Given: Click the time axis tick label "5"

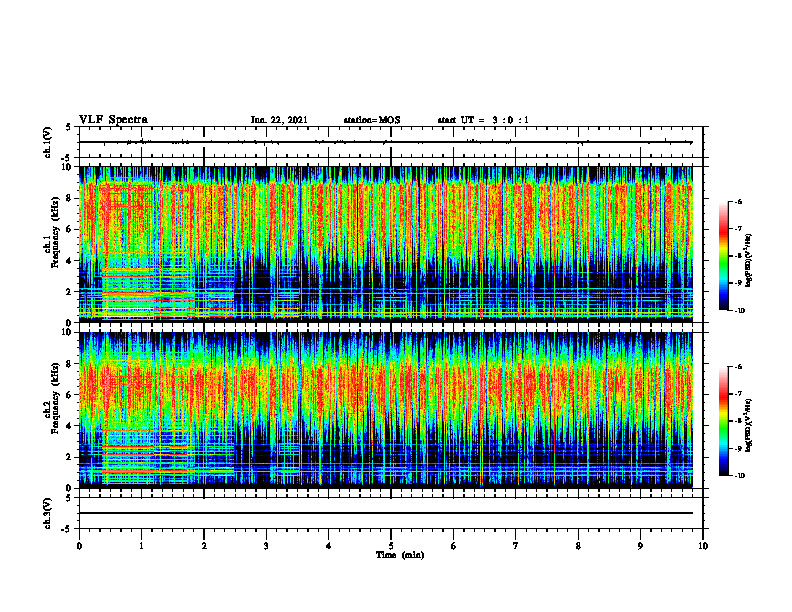Looking at the screenshot, I should [x=391, y=546].
